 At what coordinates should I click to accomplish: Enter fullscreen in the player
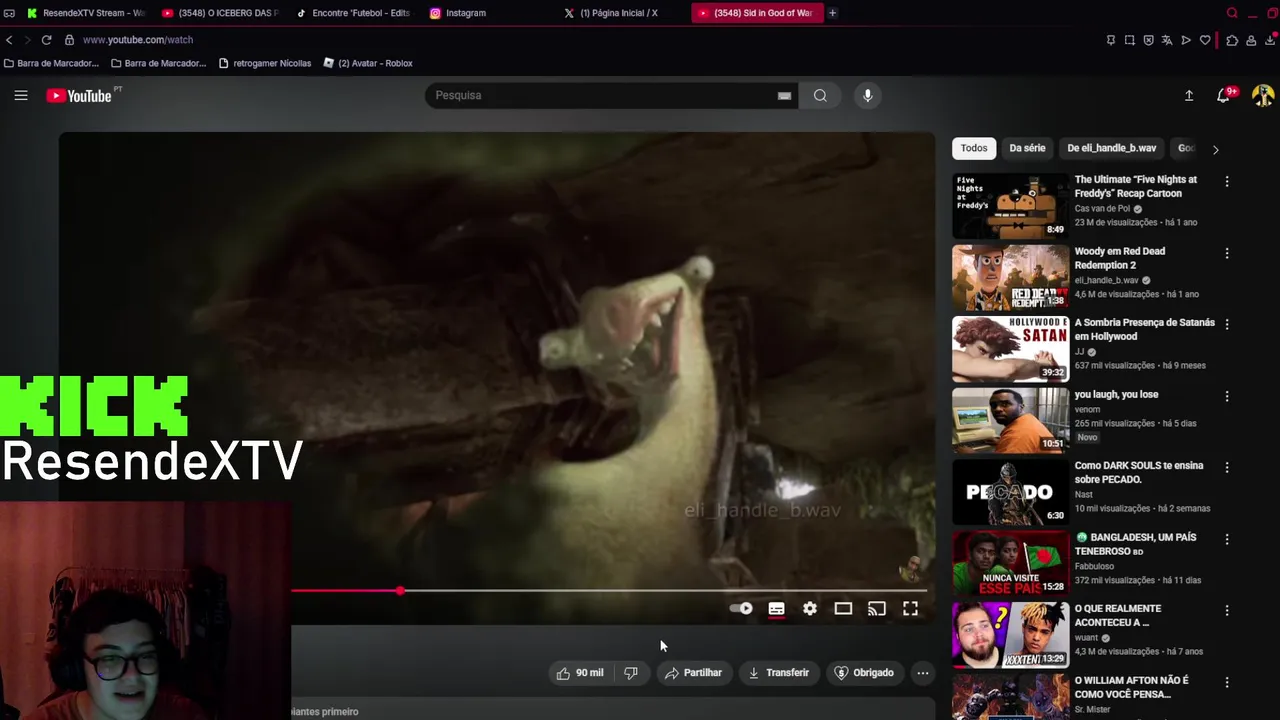[910, 608]
